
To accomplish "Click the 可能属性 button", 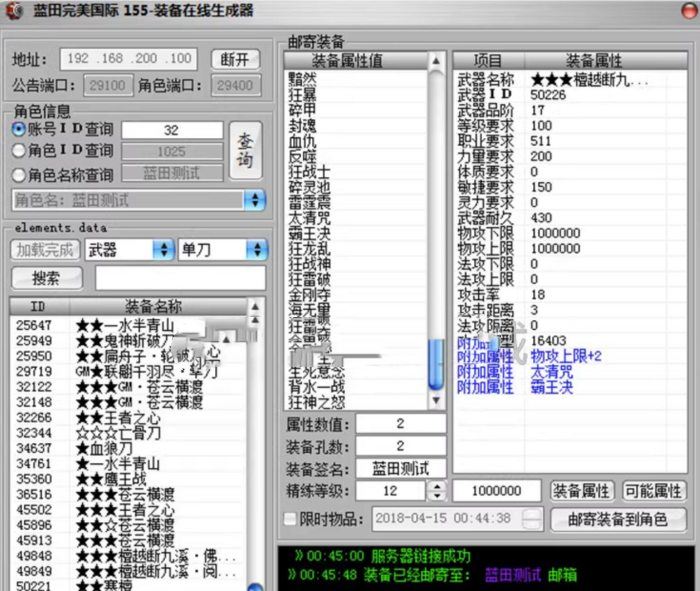I will pyautogui.click(x=653, y=491).
